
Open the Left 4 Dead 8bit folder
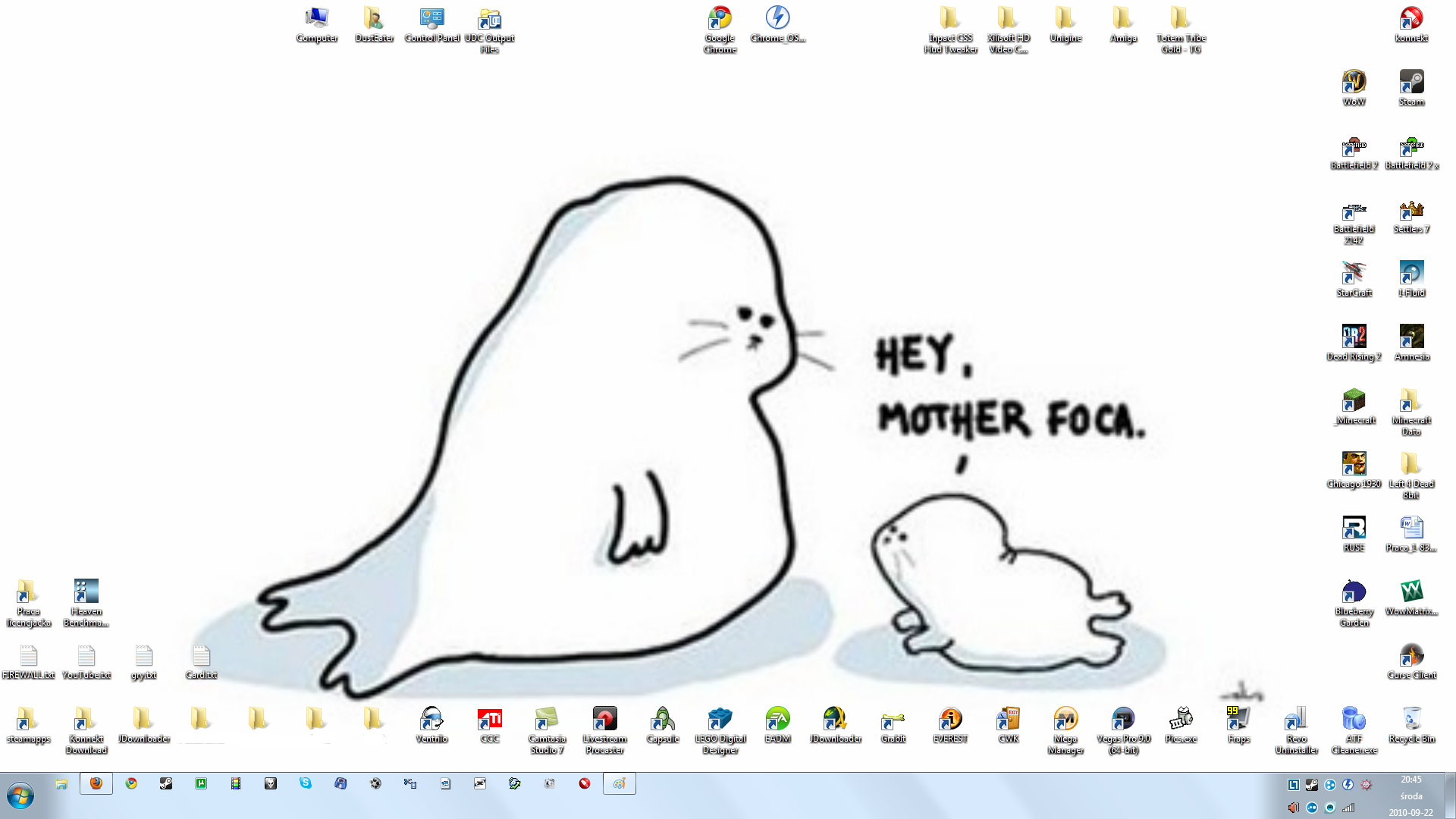pyautogui.click(x=1412, y=476)
